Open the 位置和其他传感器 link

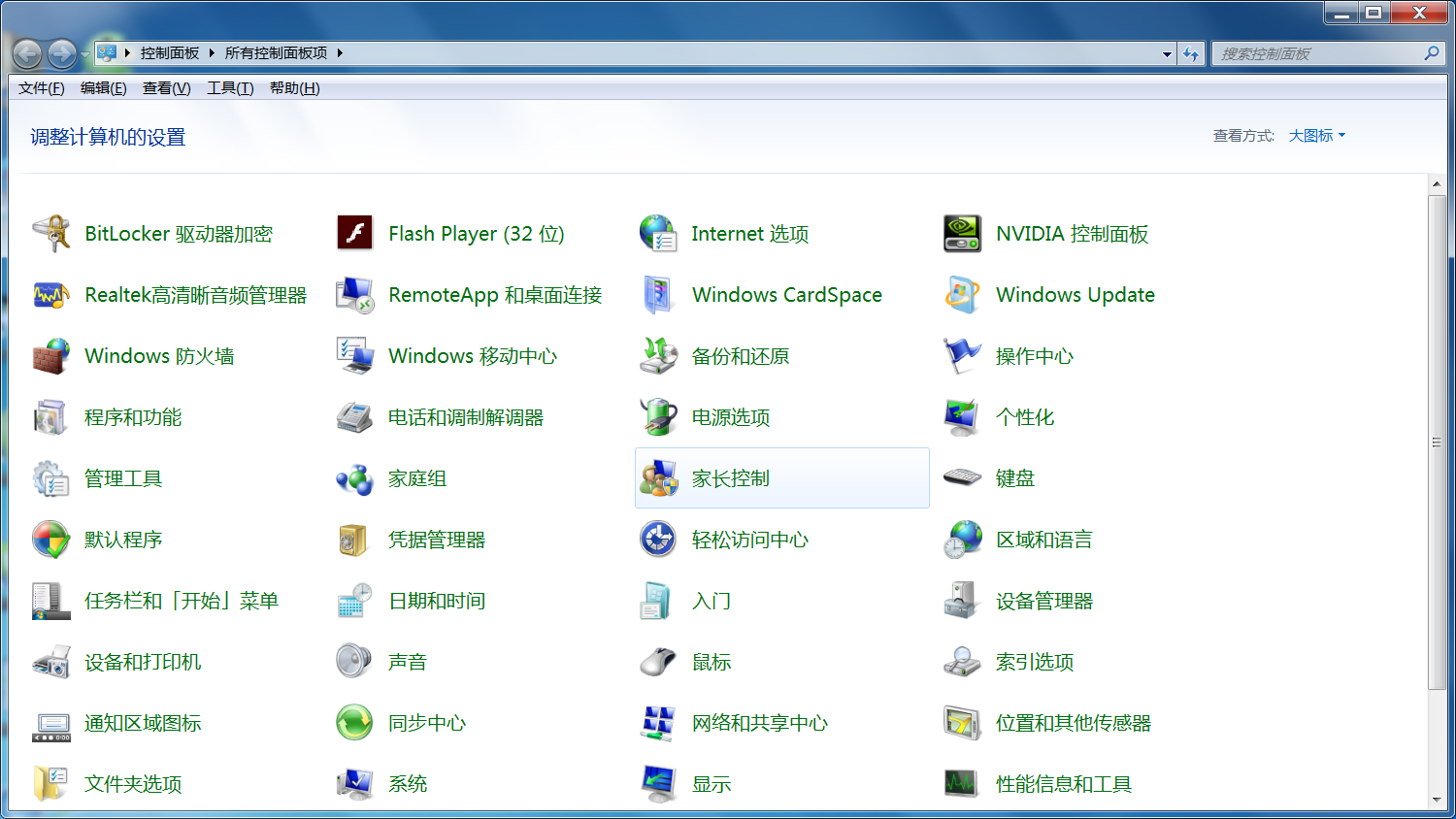click(x=1074, y=724)
